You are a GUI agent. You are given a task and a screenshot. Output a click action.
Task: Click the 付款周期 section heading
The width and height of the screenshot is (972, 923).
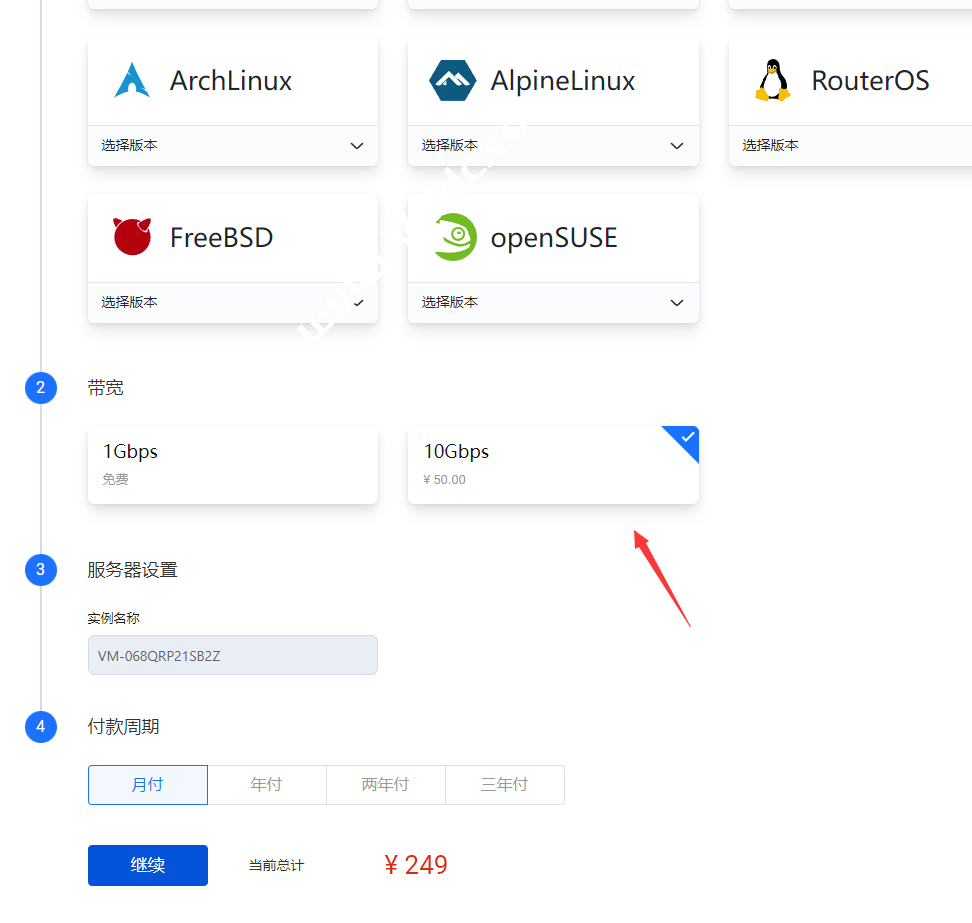pyautogui.click(x=123, y=726)
